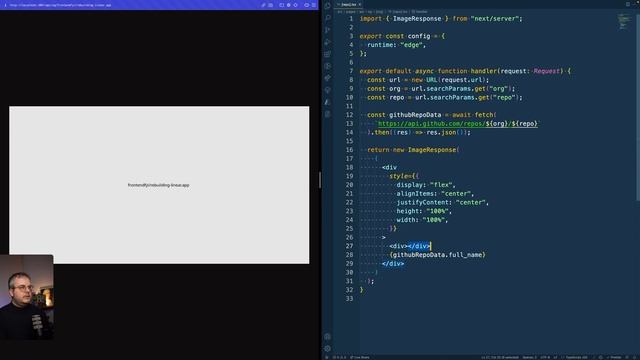Click the pencil edit icon in browser toolbar
640x360 pixels.
(x=263, y=5)
